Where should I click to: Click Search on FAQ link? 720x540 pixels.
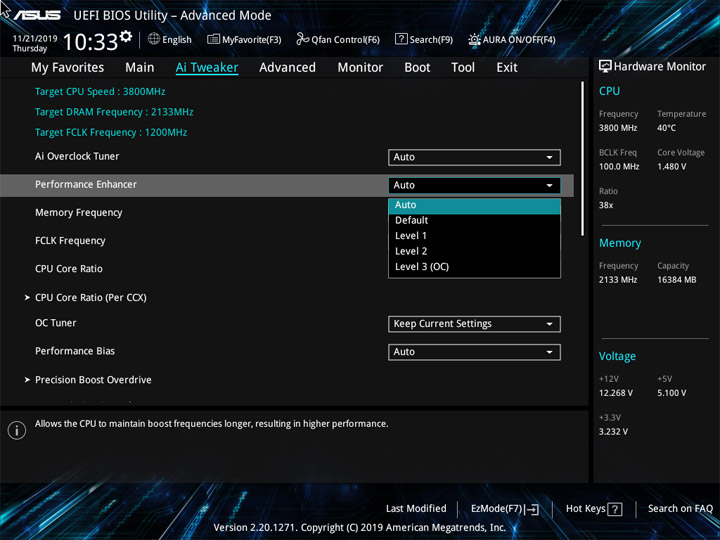680,509
